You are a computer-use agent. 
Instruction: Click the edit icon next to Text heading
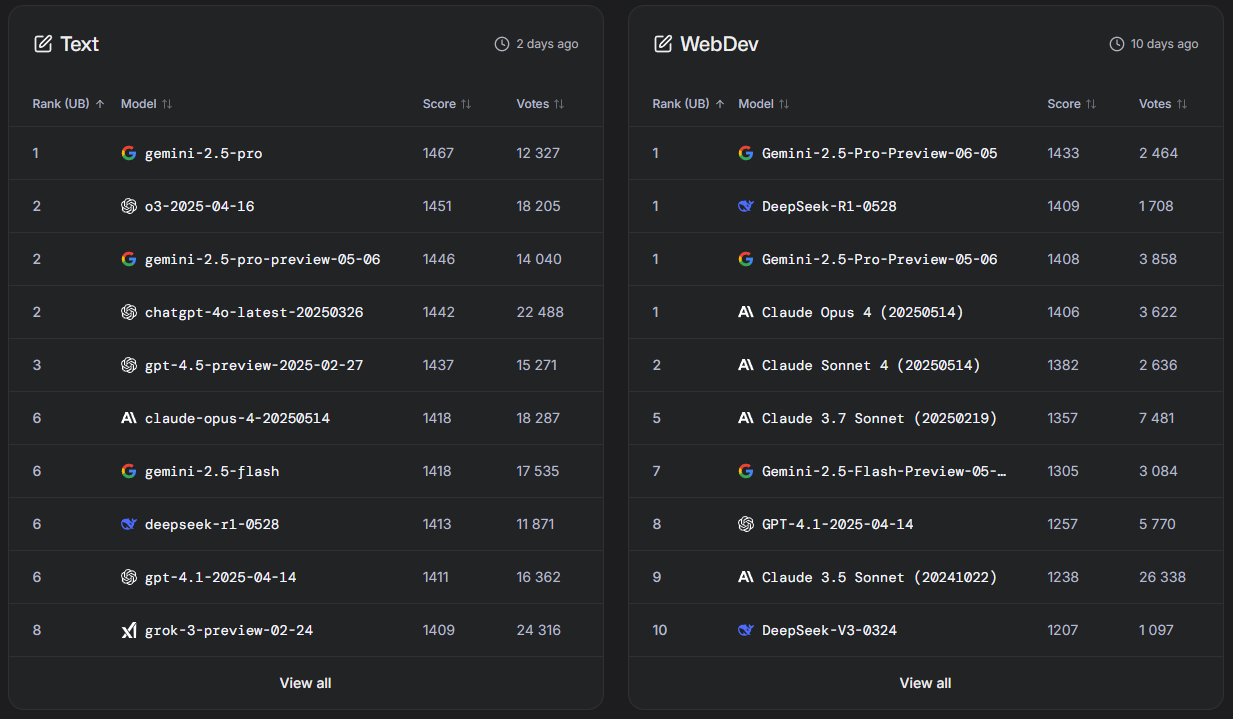click(43, 44)
